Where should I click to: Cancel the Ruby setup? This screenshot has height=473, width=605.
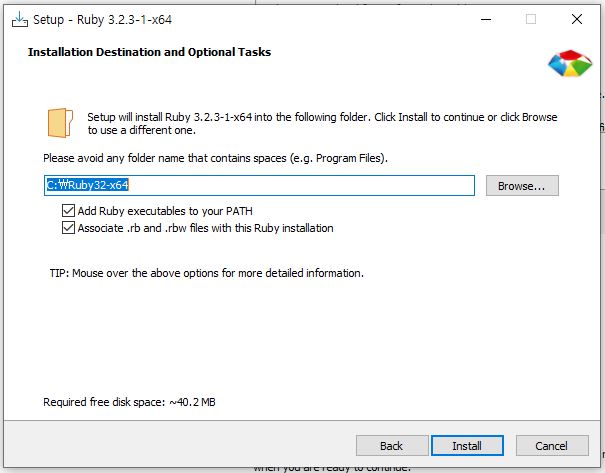point(552,446)
